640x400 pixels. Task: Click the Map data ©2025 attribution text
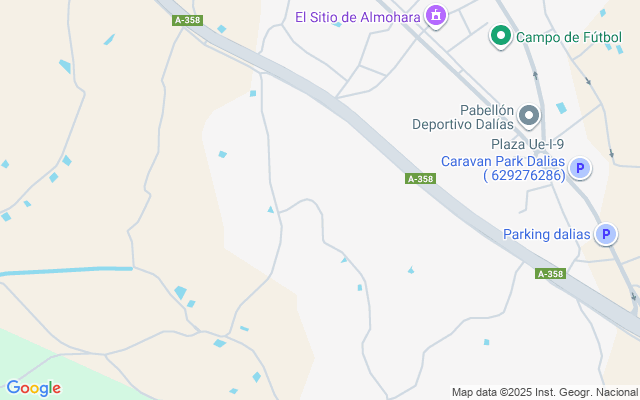point(545,392)
